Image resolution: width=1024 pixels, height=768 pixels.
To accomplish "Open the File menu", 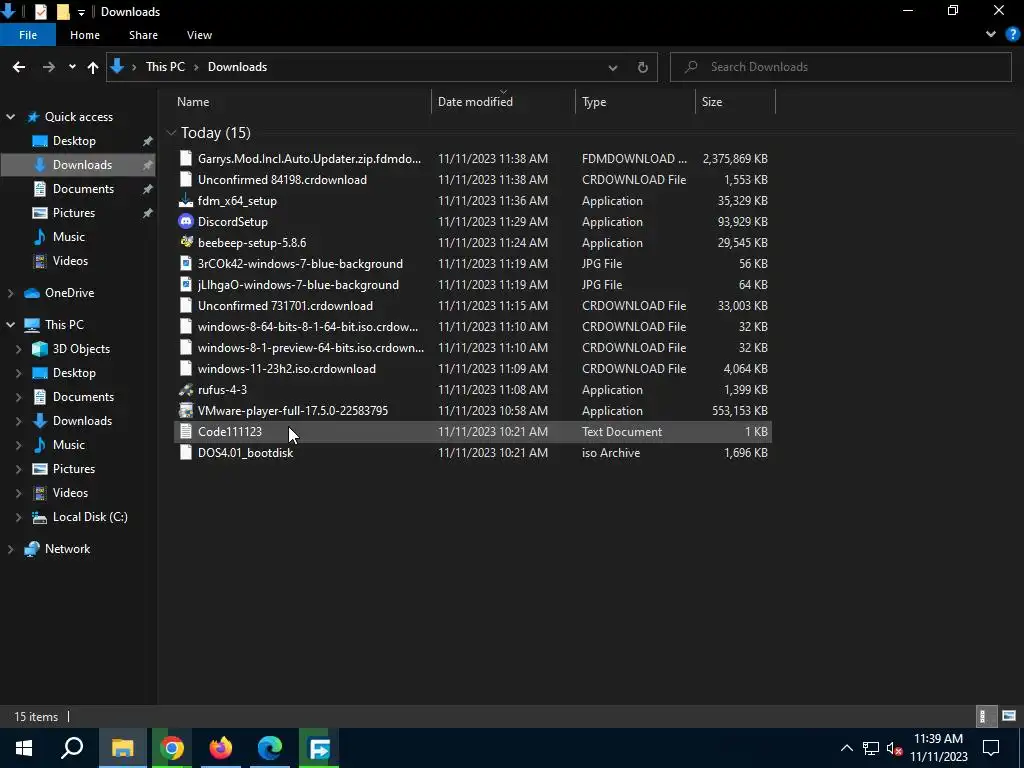I will coord(28,35).
